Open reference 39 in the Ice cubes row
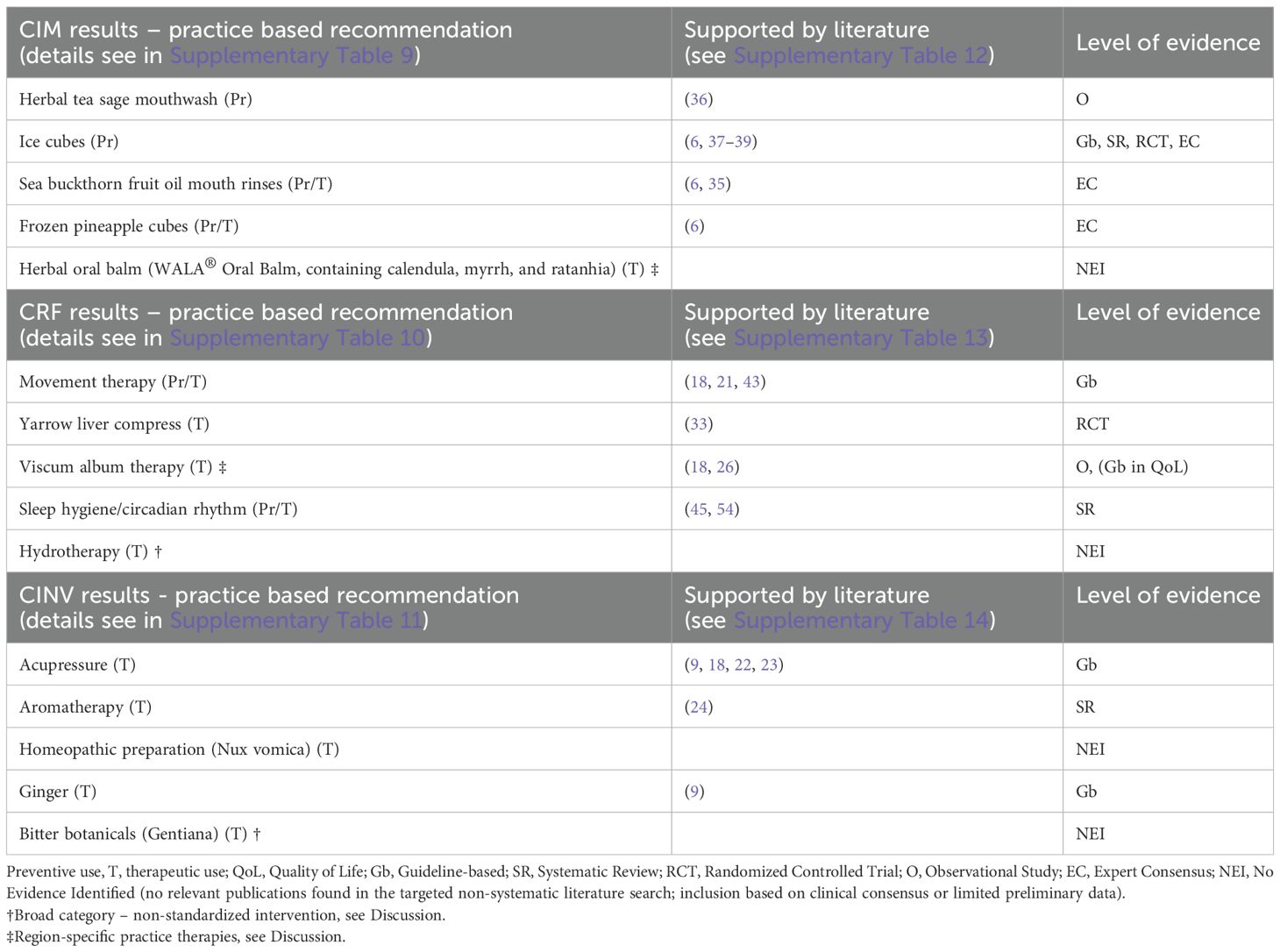Viewport: 1280px width, 952px height. [743, 142]
